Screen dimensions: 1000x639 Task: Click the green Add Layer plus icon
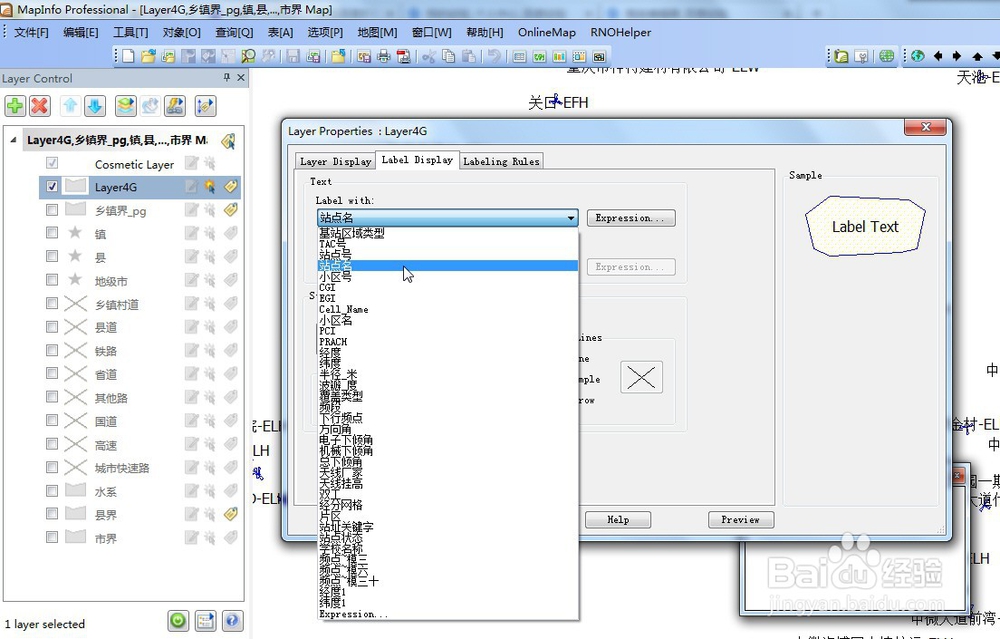tap(15, 105)
